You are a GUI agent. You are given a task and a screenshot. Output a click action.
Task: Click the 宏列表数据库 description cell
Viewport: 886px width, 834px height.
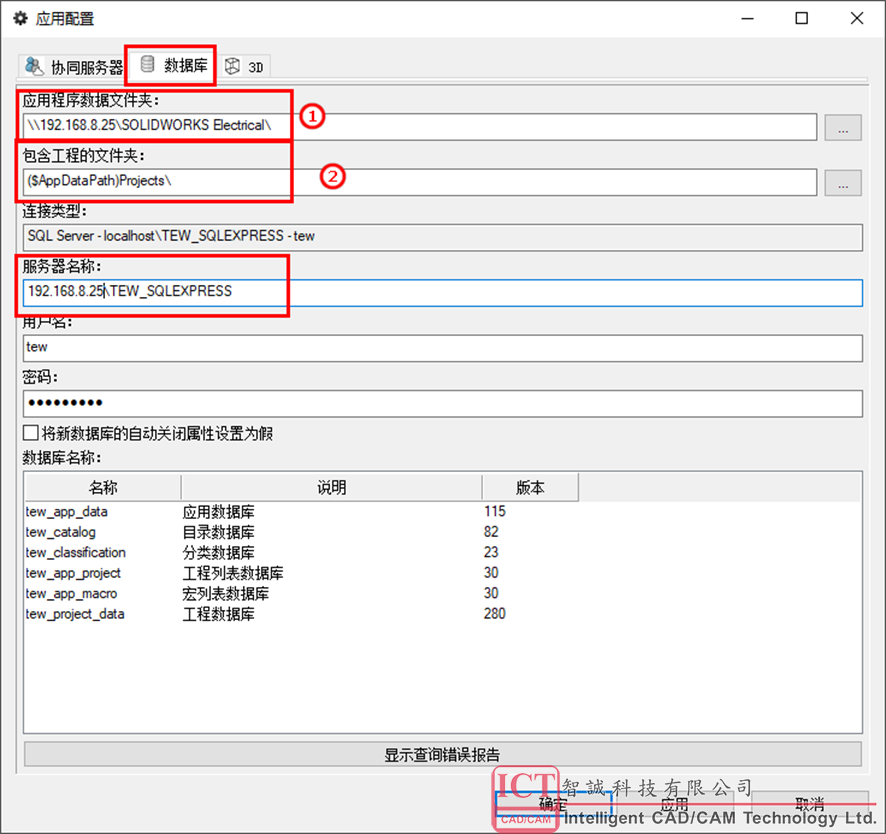click(225, 593)
